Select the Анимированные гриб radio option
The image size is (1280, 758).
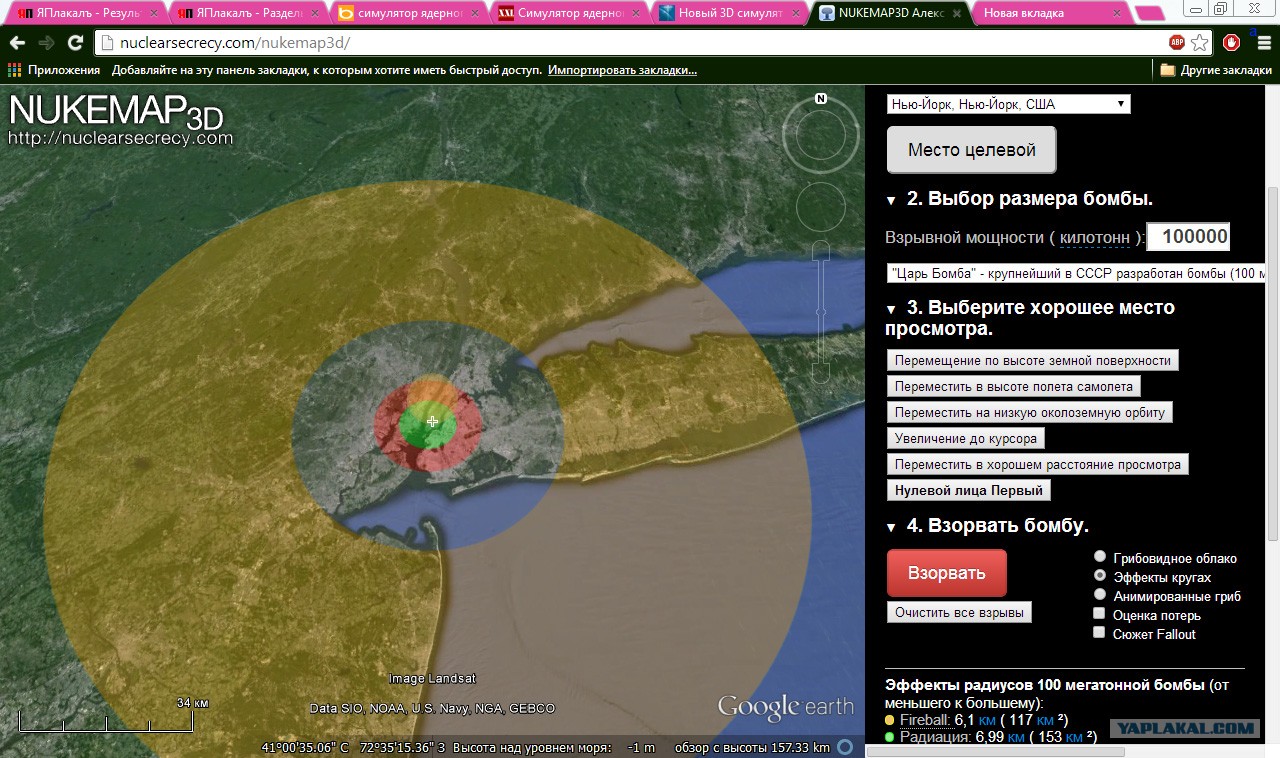1100,594
